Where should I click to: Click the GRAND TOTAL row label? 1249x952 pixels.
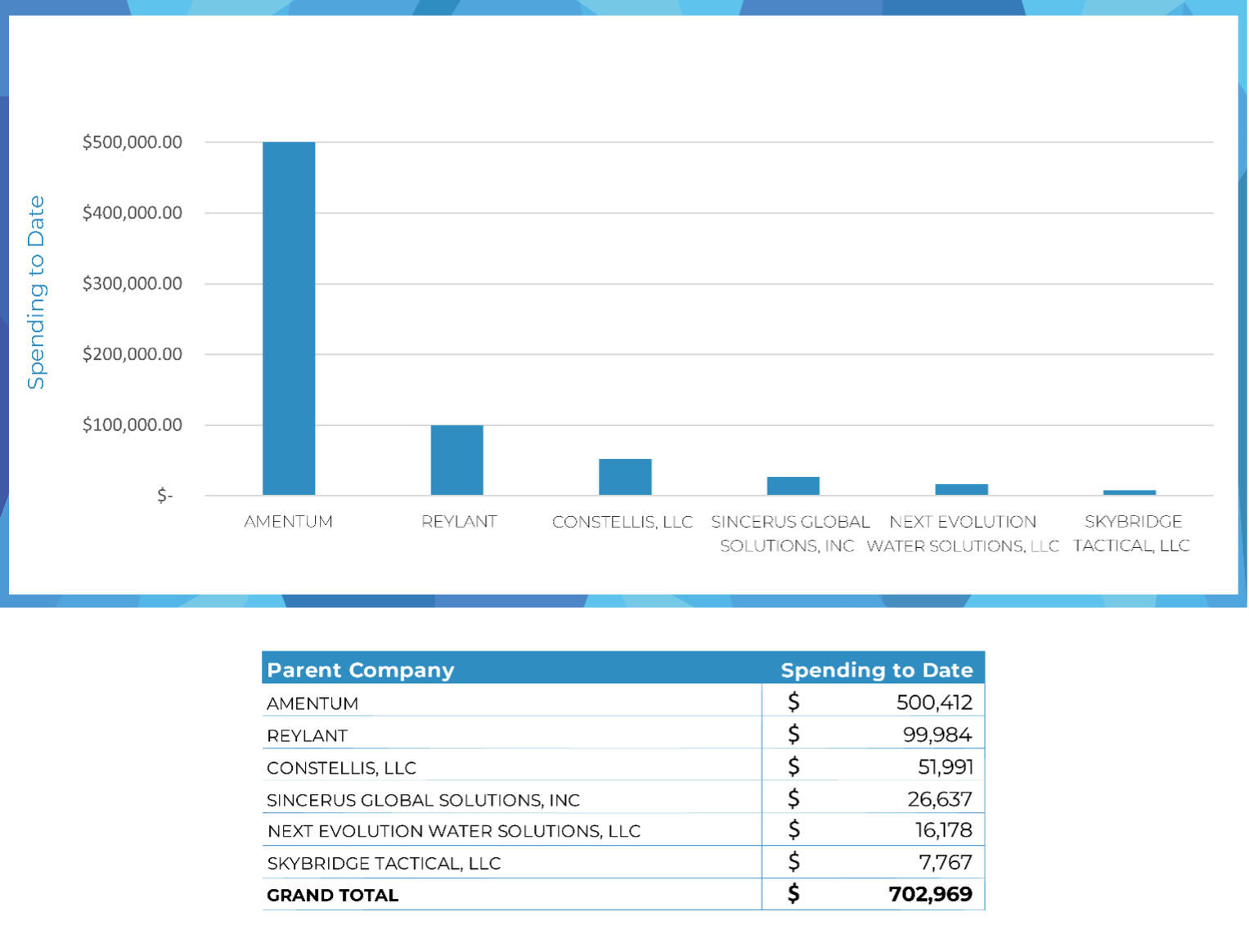pos(332,896)
